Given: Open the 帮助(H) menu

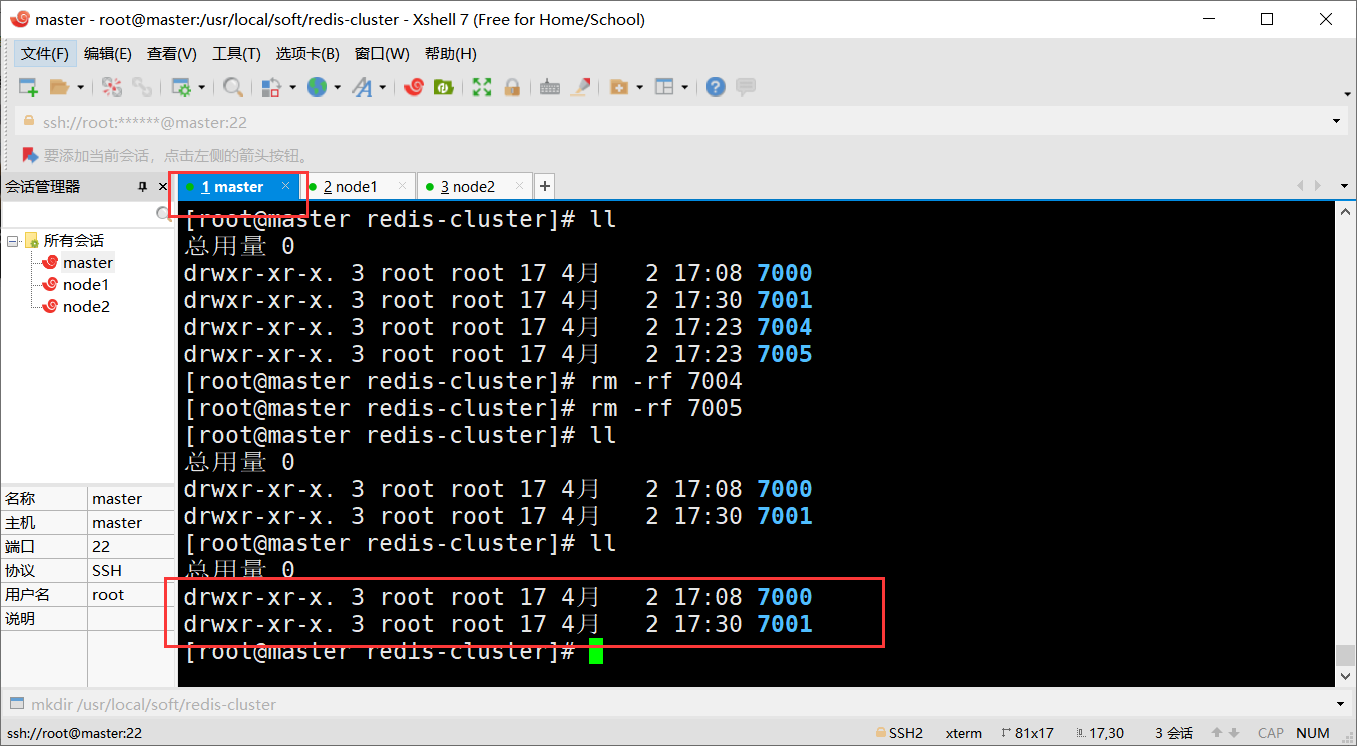Looking at the screenshot, I should pos(451,53).
